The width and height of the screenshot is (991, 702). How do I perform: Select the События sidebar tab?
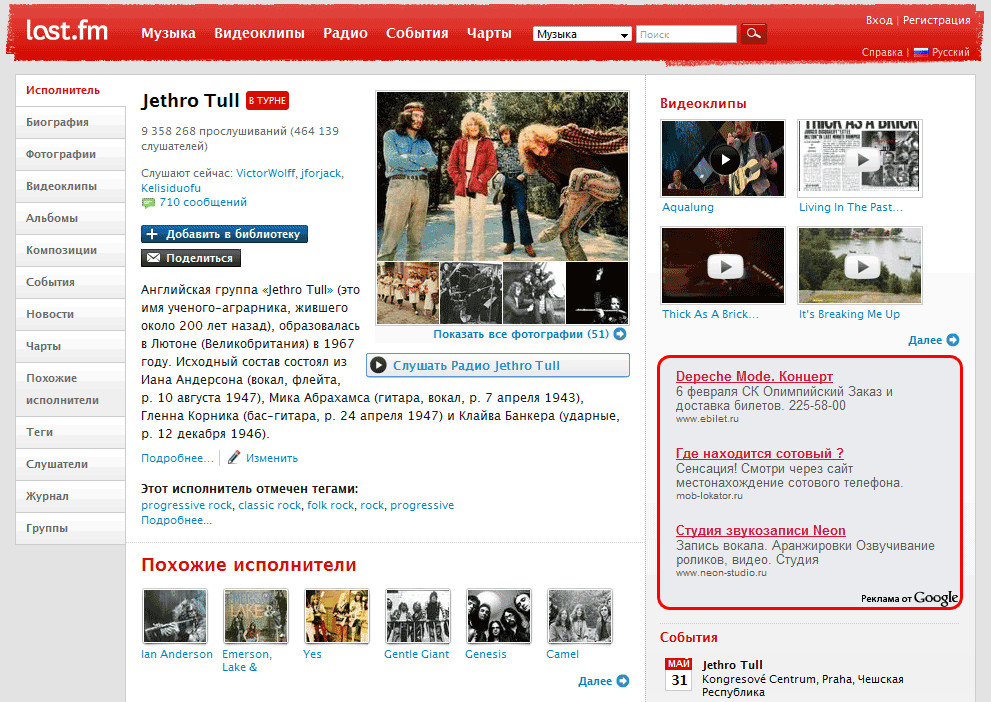(70, 282)
